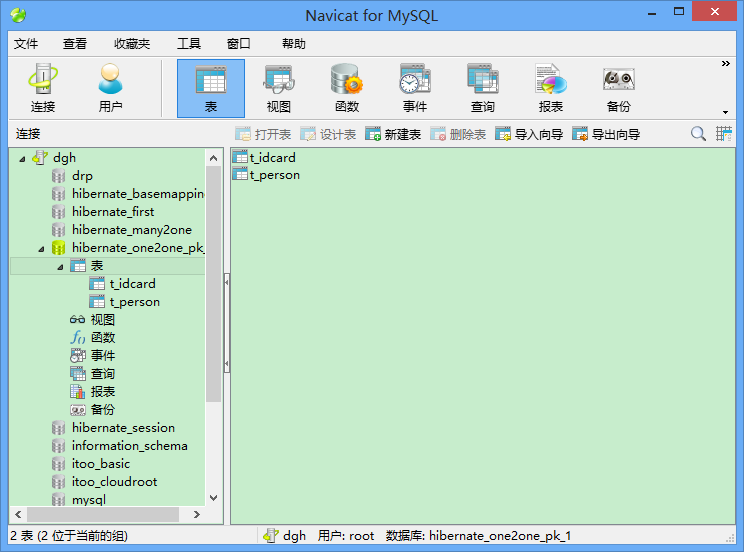Image resolution: width=744 pixels, height=552 pixels.
Task: Open the 报表 reports toolbar icon
Action: [550, 88]
